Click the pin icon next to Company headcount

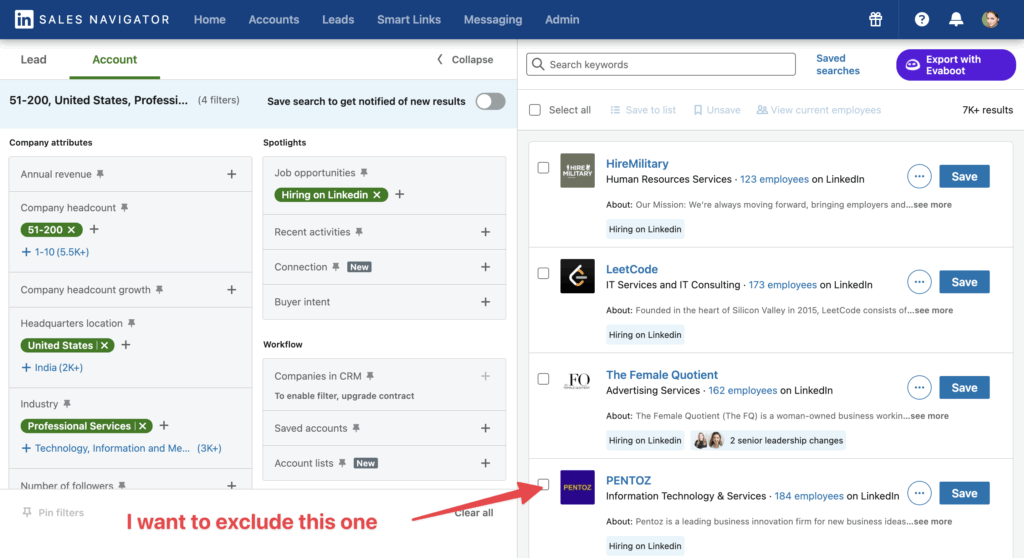coord(124,208)
